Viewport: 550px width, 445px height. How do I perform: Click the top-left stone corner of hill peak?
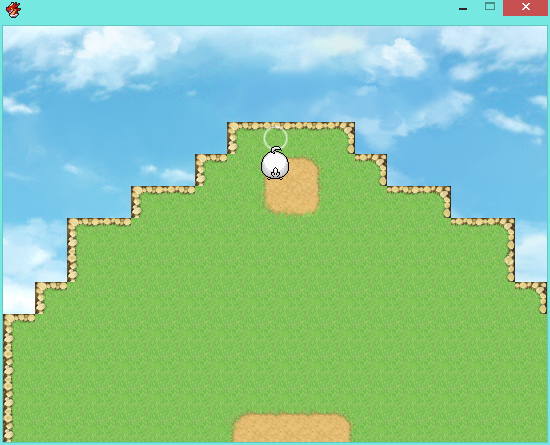pos(232,128)
